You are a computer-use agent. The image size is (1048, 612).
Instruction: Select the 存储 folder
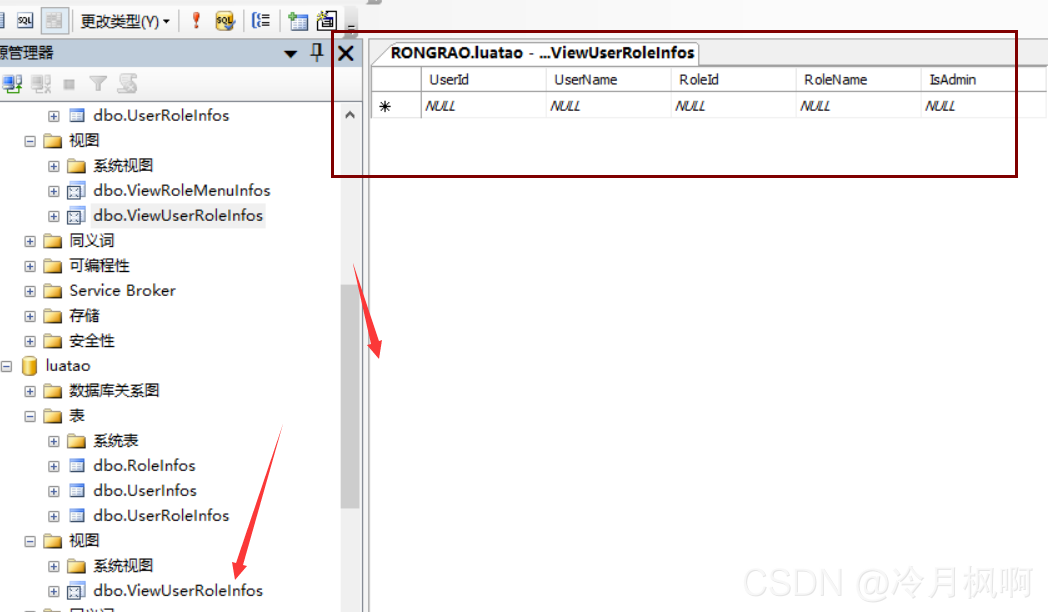point(84,315)
